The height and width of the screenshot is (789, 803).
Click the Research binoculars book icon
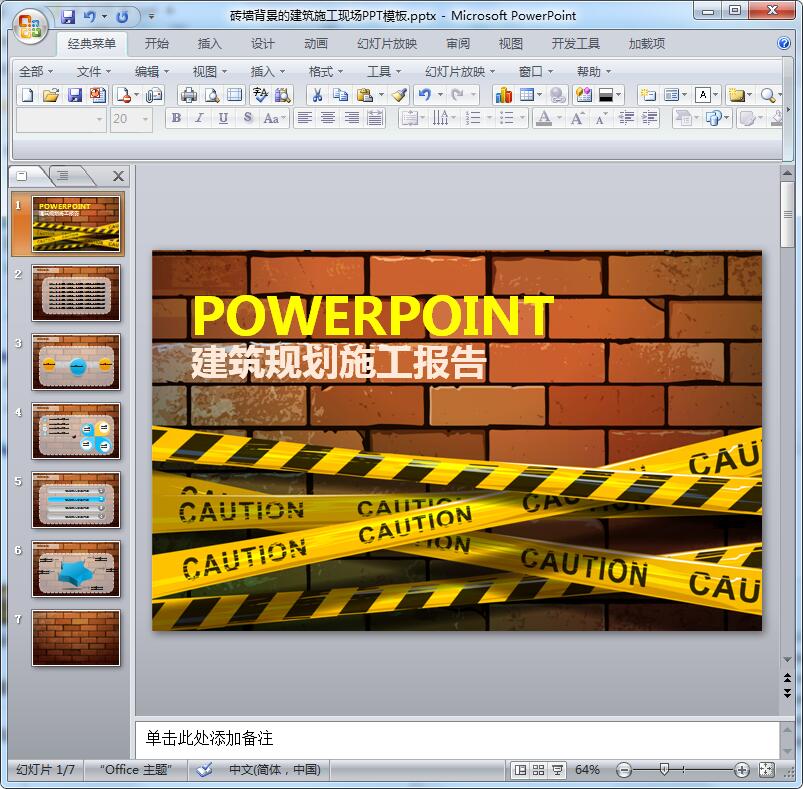283,95
